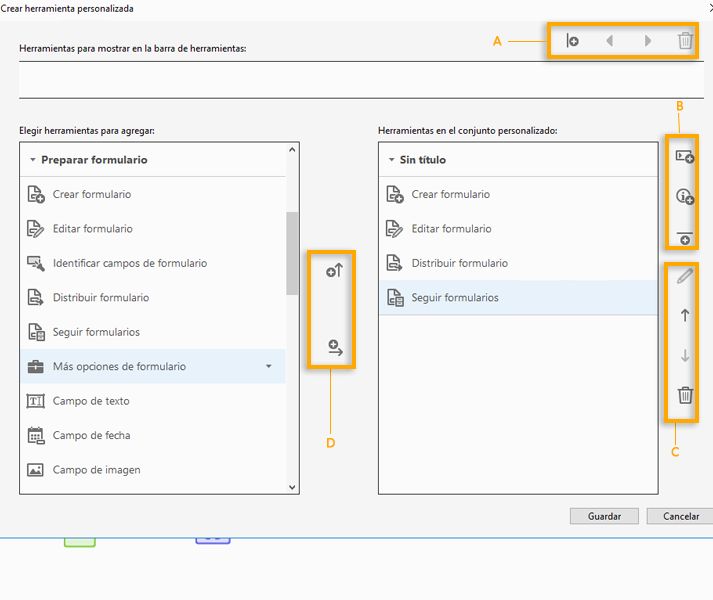Click the add to custom set (plus right arrow) icon

pyautogui.click(x=335, y=348)
